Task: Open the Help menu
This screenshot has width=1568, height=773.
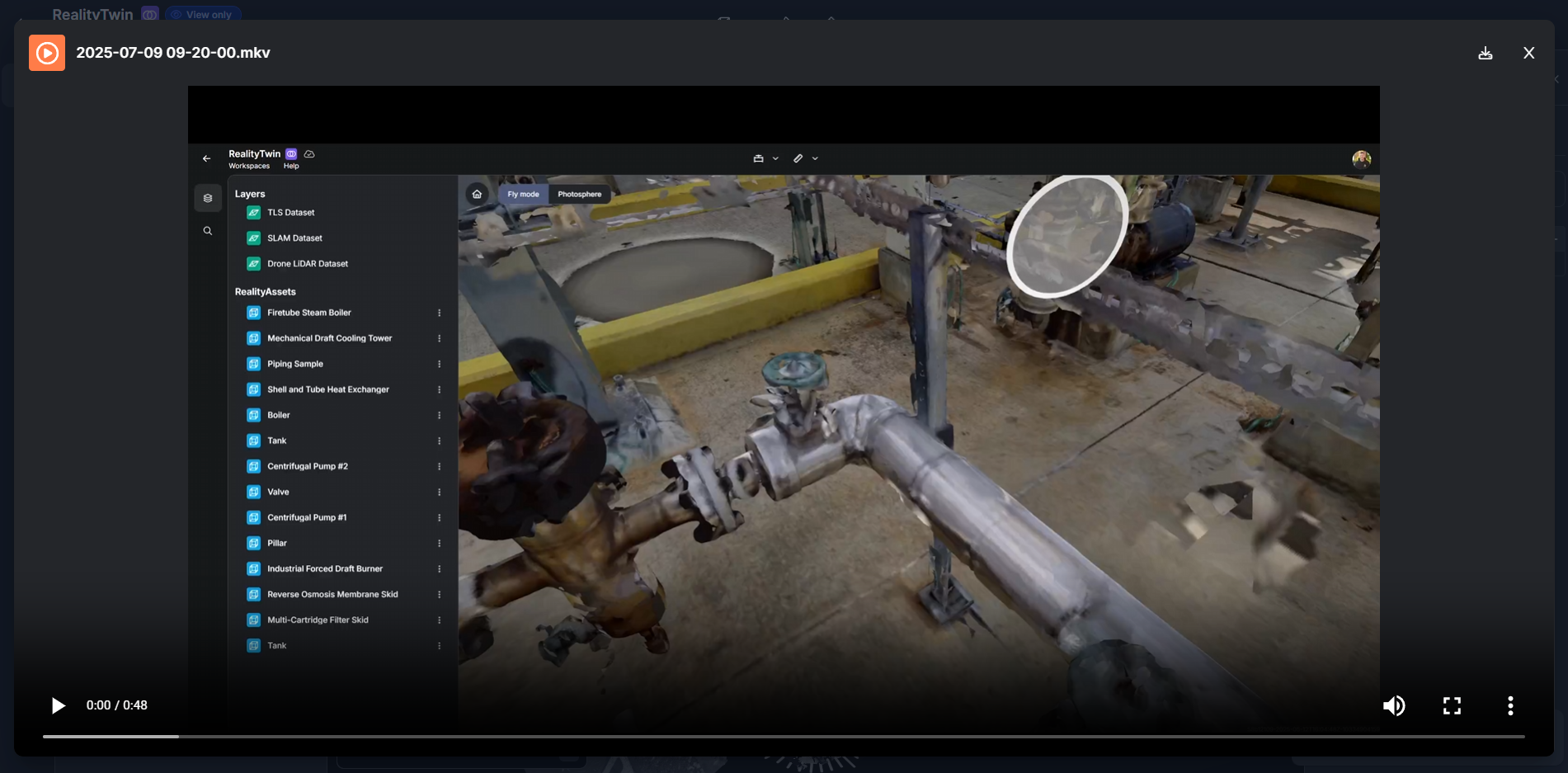Action: click(x=291, y=166)
